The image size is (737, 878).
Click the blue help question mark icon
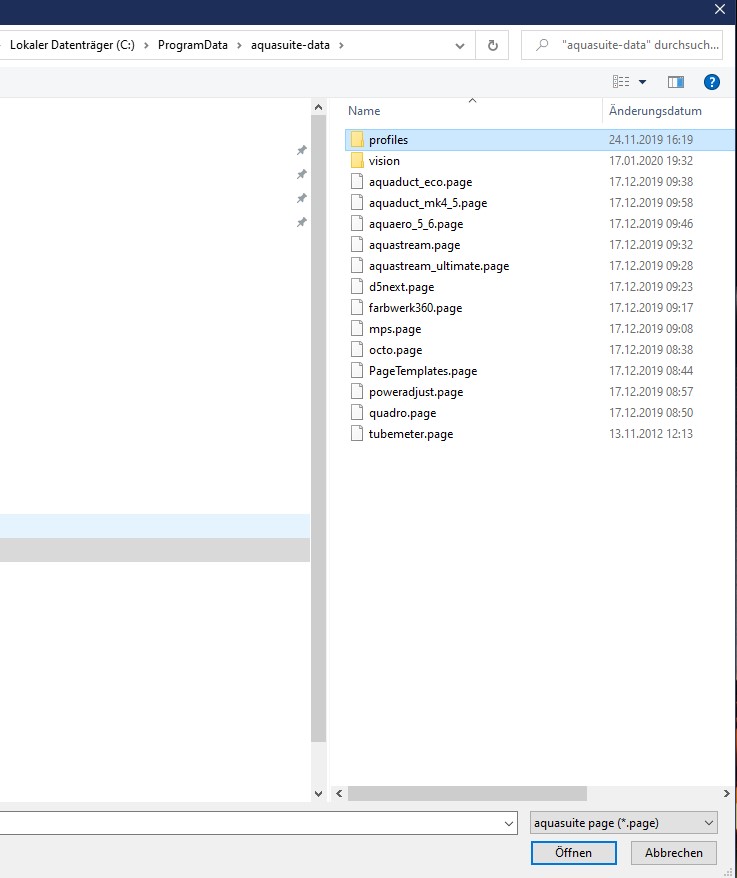[x=712, y=82]
